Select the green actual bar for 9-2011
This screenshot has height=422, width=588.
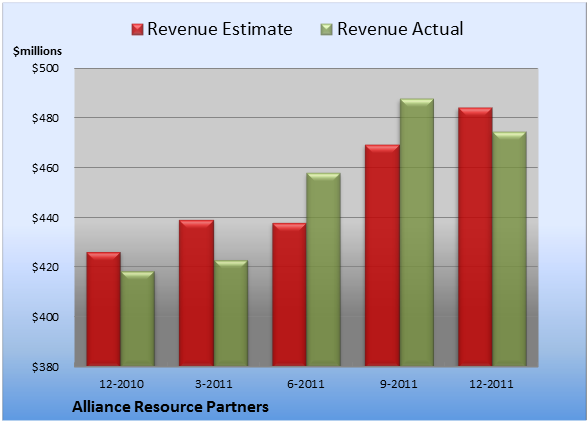[417, 232]
